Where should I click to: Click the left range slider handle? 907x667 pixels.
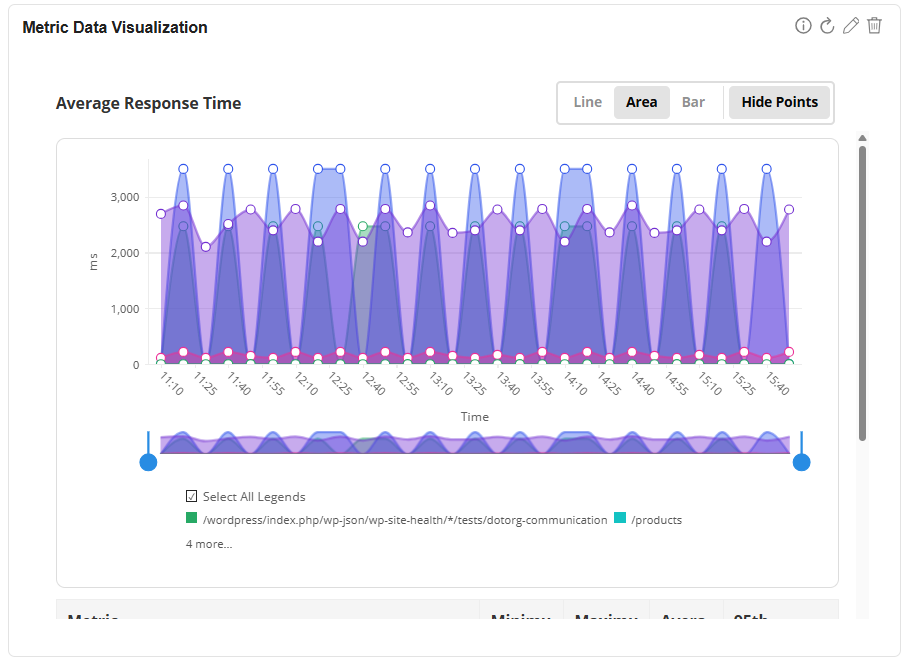coord(148,462)
